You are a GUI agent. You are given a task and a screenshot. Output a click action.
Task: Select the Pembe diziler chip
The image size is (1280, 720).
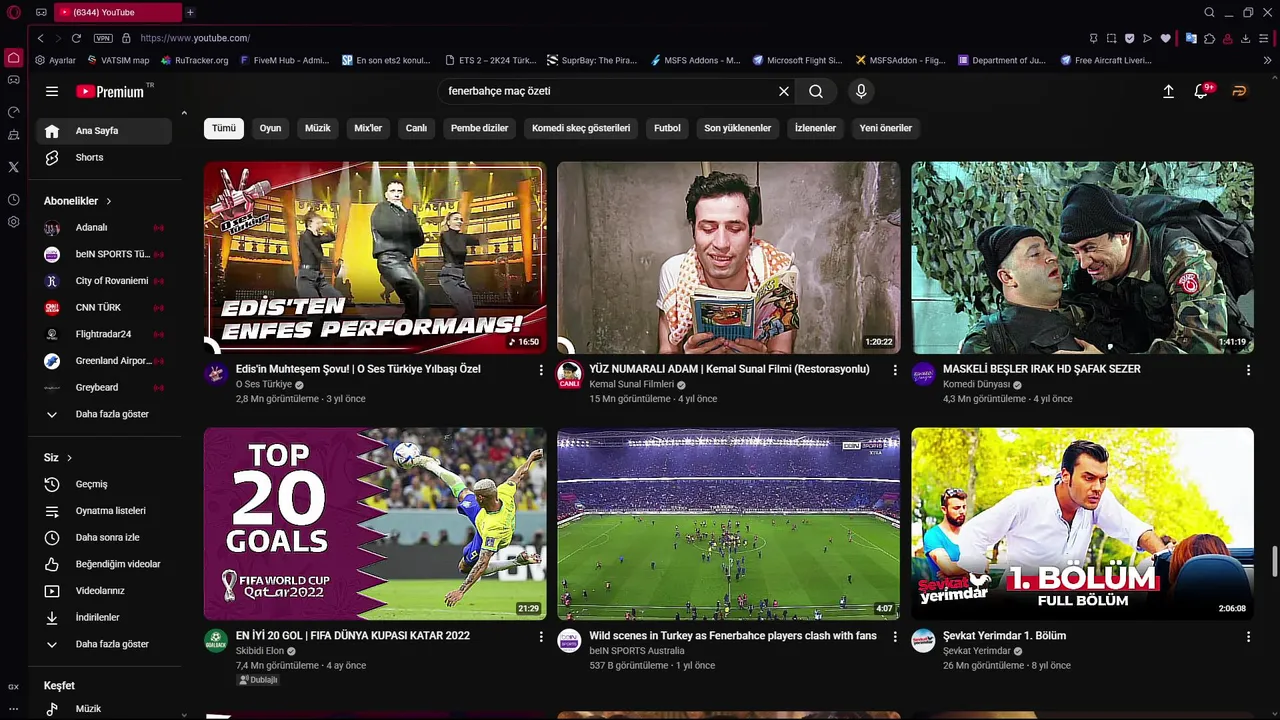(479, 128)
